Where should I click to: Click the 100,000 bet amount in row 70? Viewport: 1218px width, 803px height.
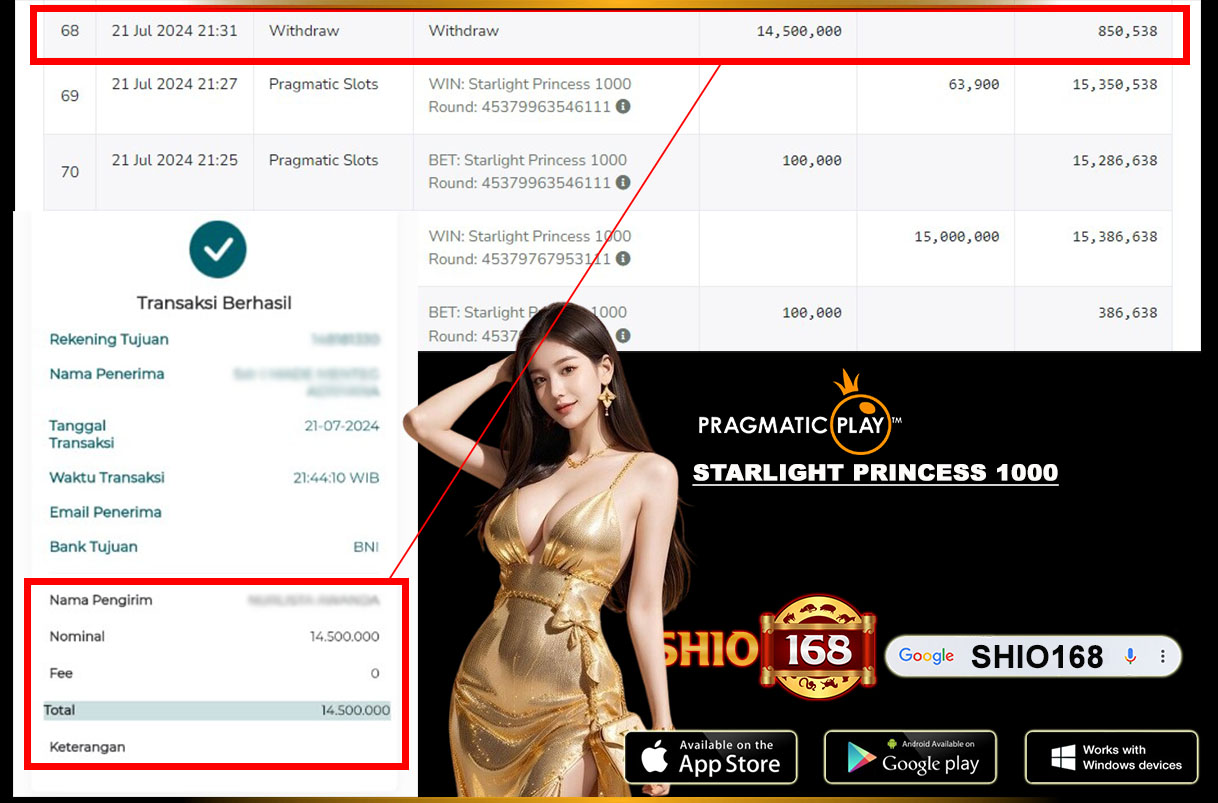(812, 161)
